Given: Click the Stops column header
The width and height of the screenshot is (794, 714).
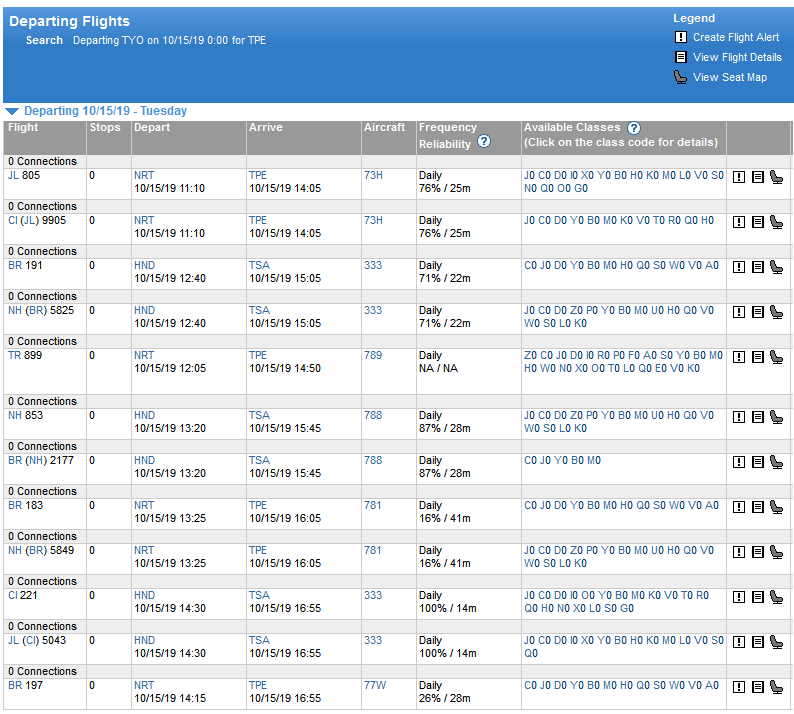Looking at the screenshot, I should coord(105,128).
